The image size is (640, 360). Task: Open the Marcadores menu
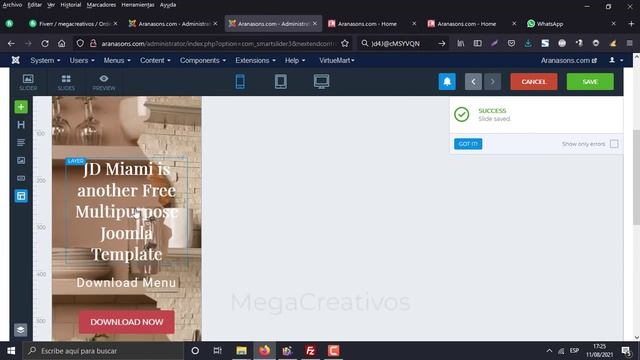tap(101, 5)
